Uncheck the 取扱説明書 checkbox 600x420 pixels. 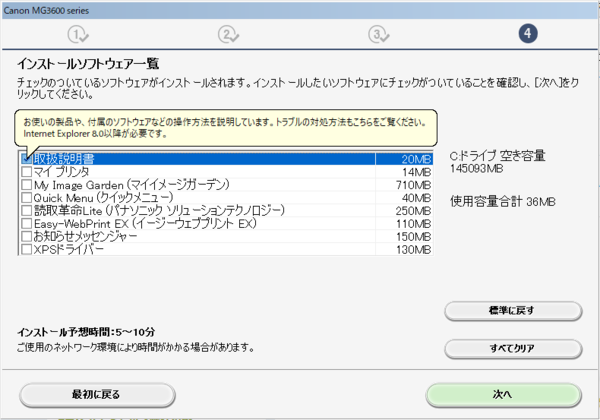(26, 158)
